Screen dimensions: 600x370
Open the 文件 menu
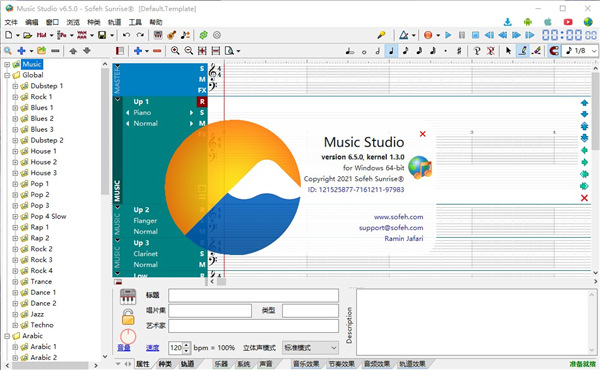11,22
